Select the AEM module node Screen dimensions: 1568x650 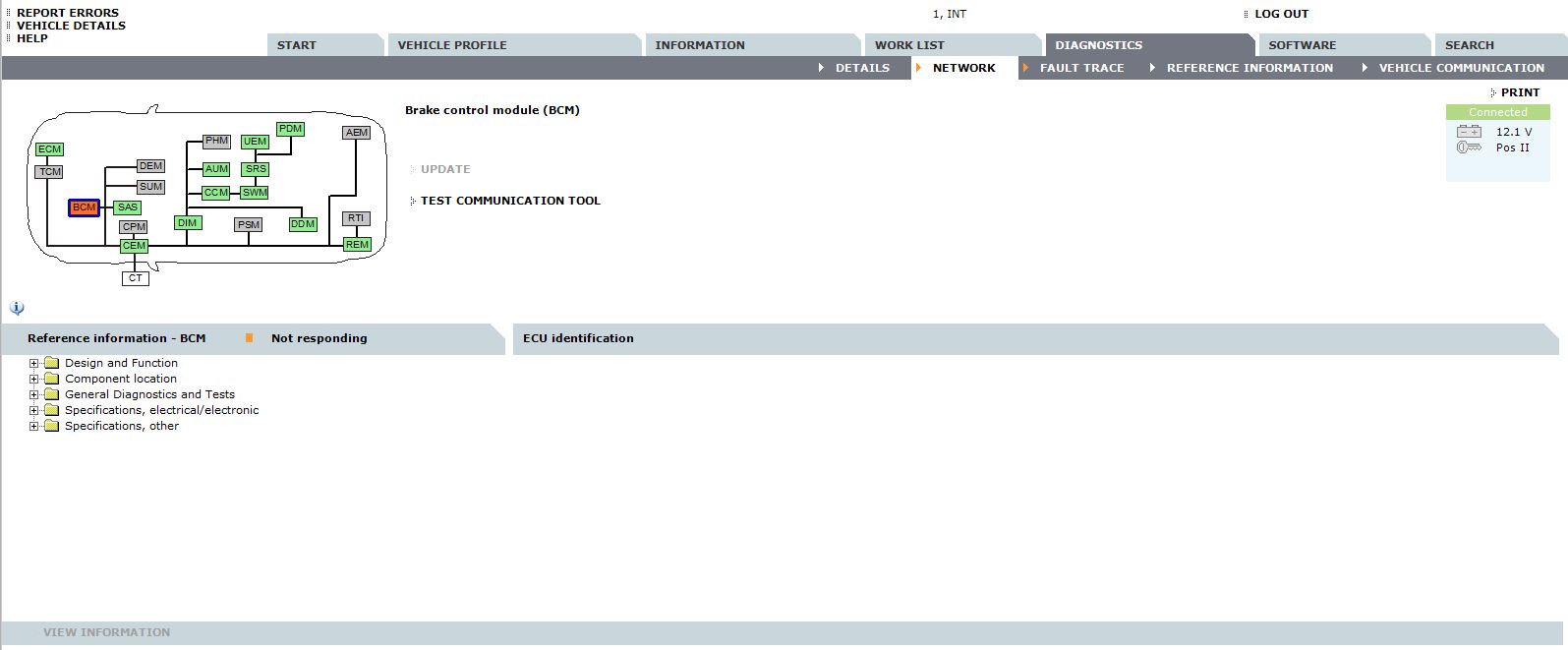tap(357, 133)
